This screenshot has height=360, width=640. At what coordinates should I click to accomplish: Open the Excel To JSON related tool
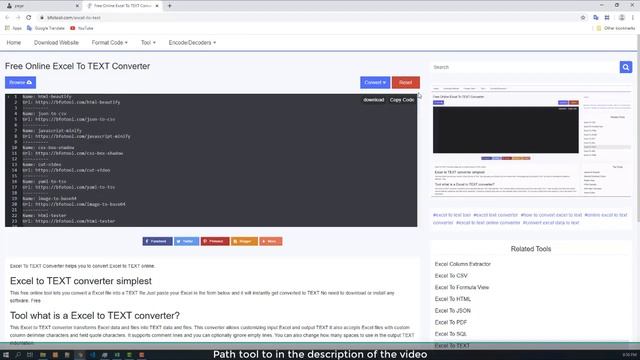click(453, 311)
